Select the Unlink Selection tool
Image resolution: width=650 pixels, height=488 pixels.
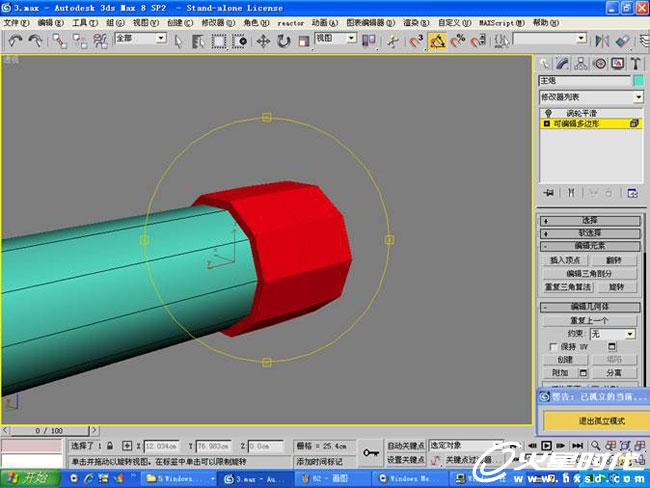pos(80,41)
